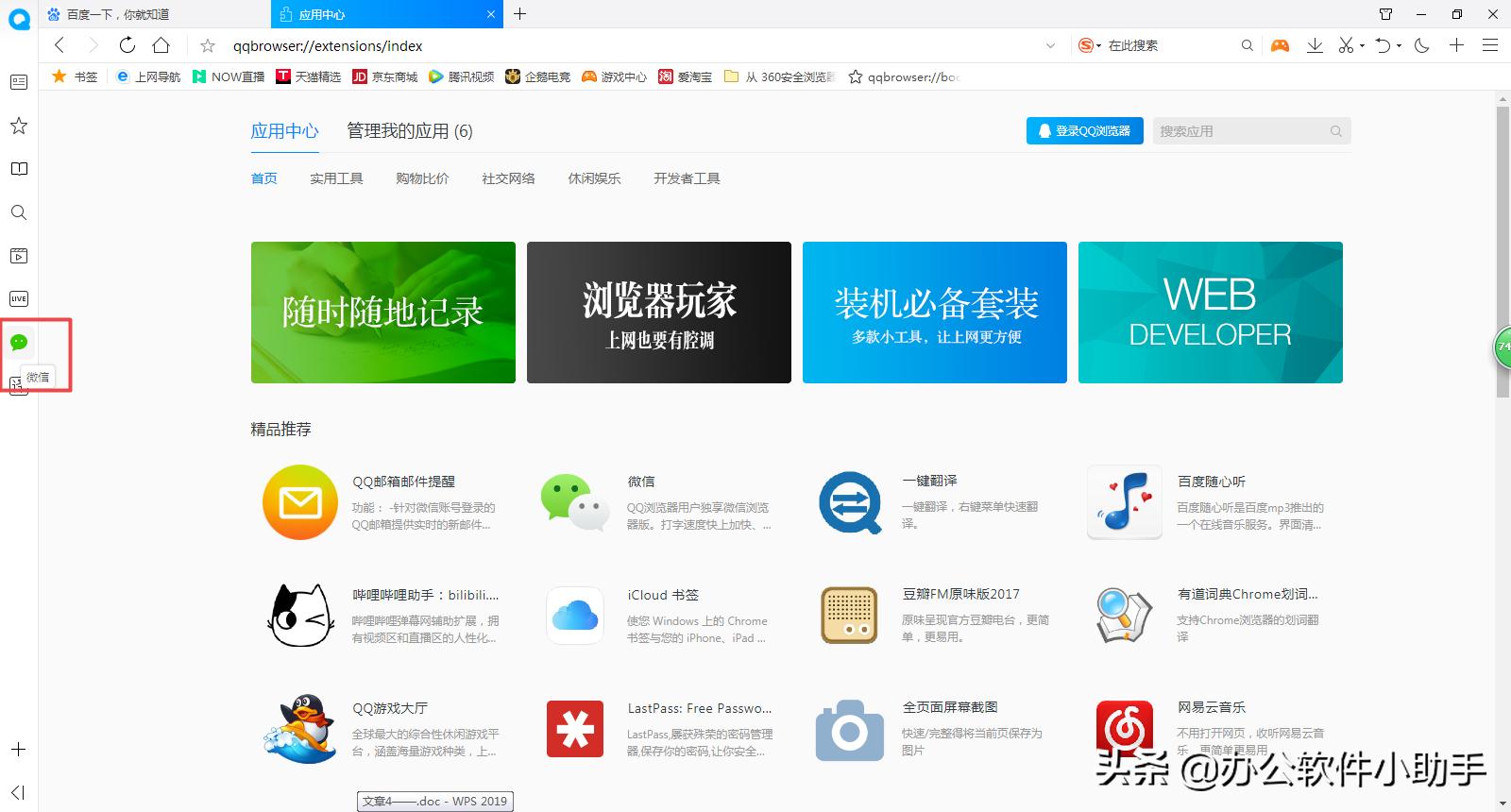Open the 腾讯视频 bookmark
This screenshot has height=812, width=1511.
pyautogui.click(x=462, y=76)
